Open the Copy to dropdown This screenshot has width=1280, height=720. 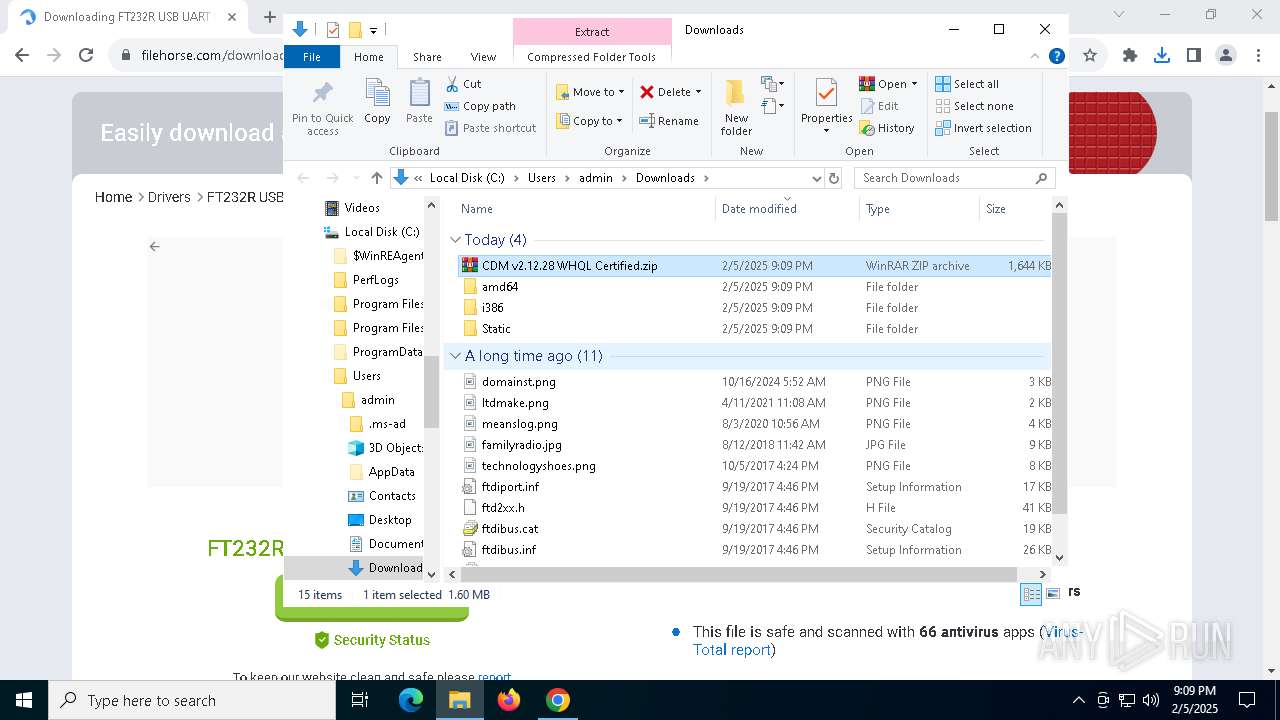pyautogui.click(x=590, y=121)
